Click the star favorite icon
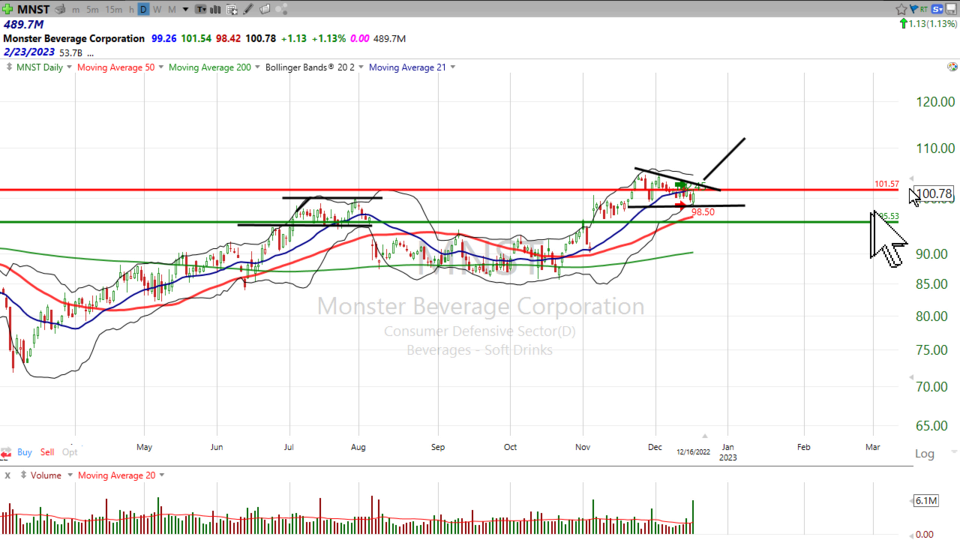Viewport: 960px width, 540px height. coord(902,9)
